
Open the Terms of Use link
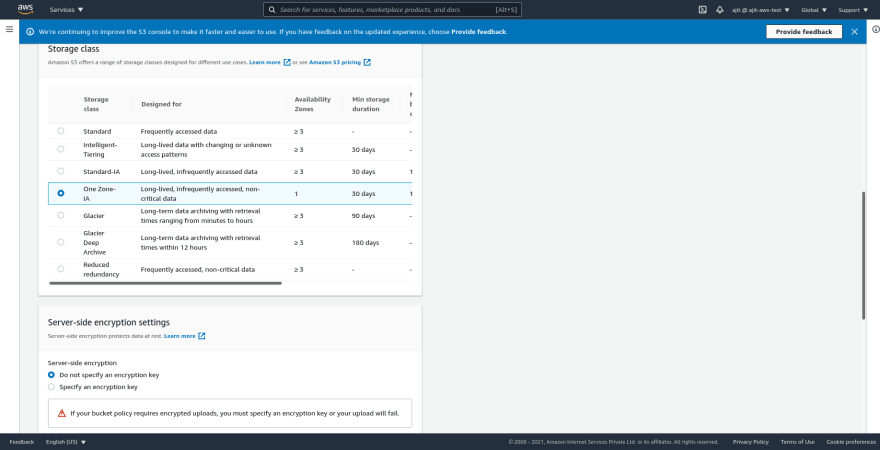(x=798, y=442)
